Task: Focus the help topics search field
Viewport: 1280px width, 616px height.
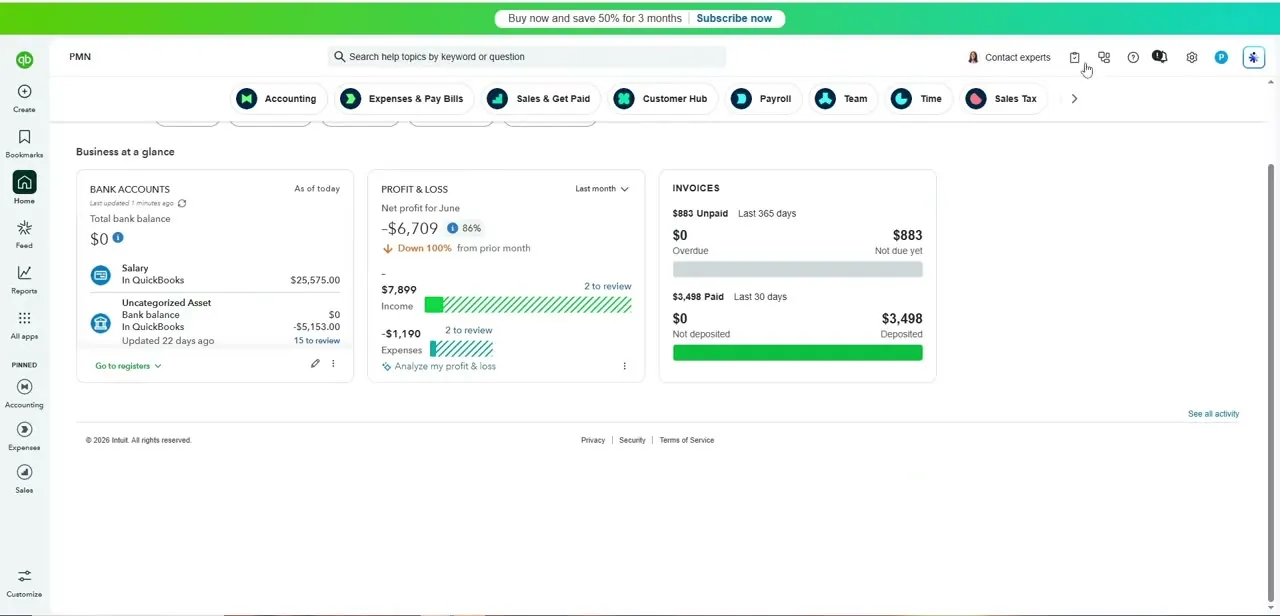Action: tap(527, 57)
